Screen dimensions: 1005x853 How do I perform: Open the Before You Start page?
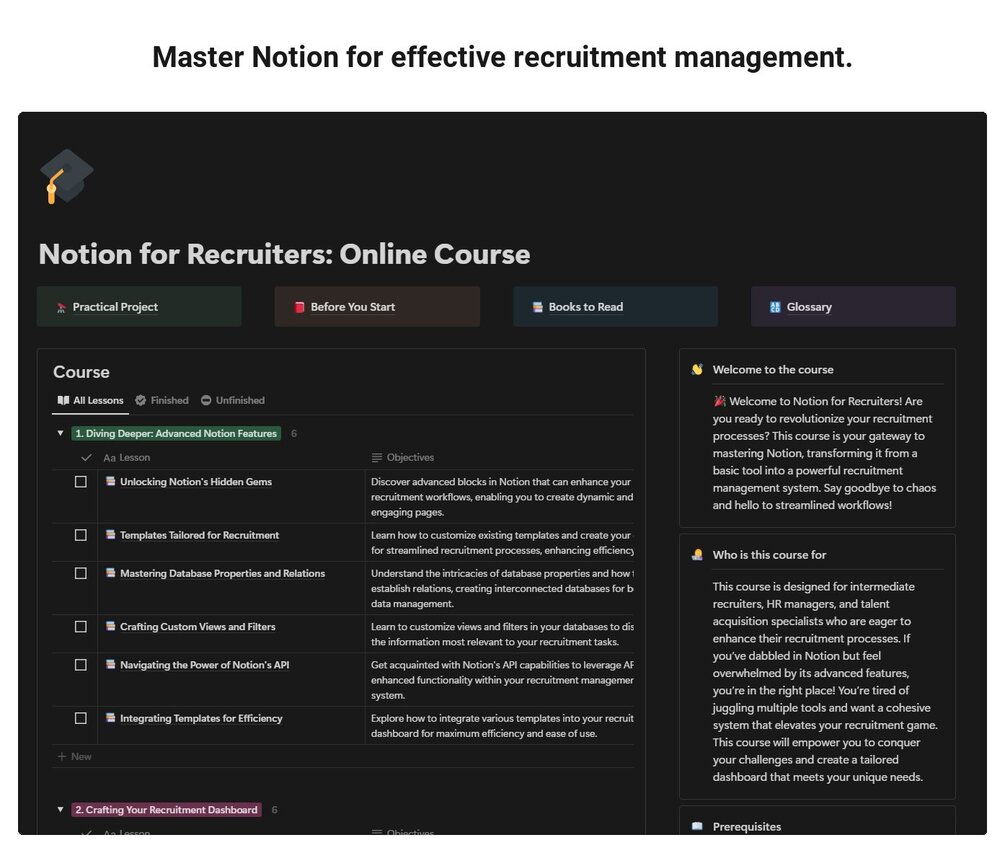(377, 307)
